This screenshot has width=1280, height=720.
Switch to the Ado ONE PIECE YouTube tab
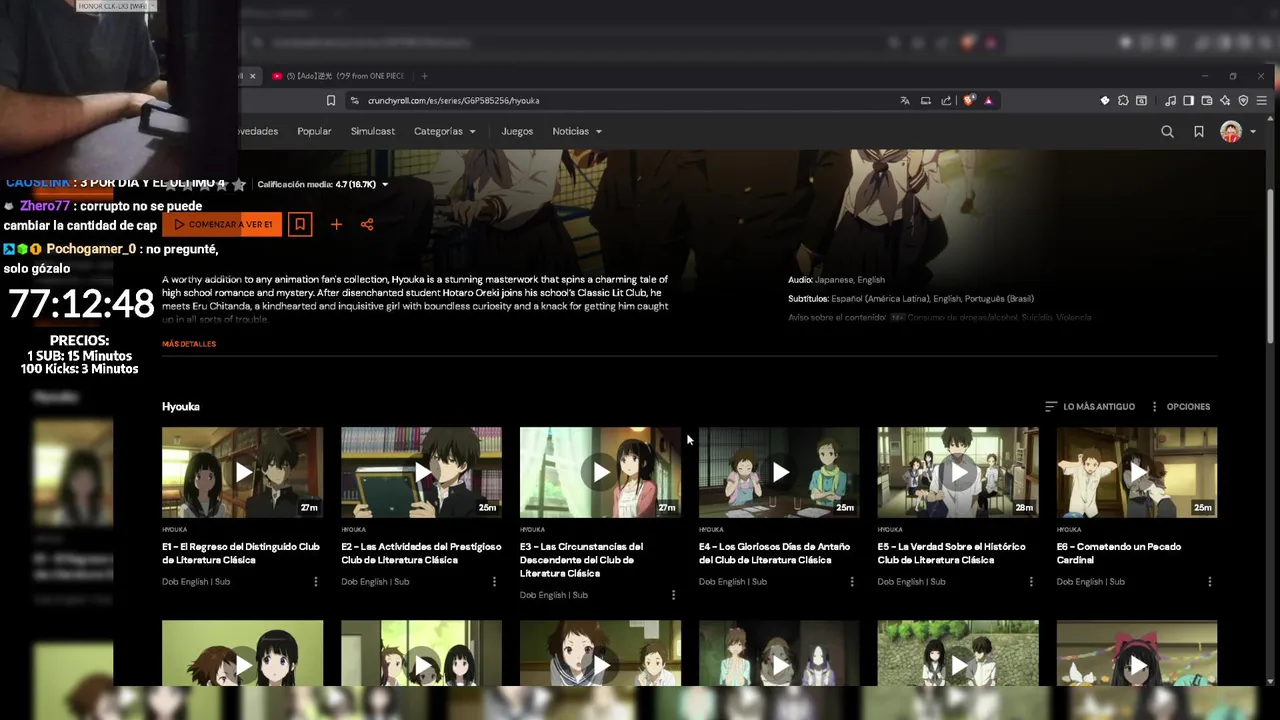pos(337,76)
